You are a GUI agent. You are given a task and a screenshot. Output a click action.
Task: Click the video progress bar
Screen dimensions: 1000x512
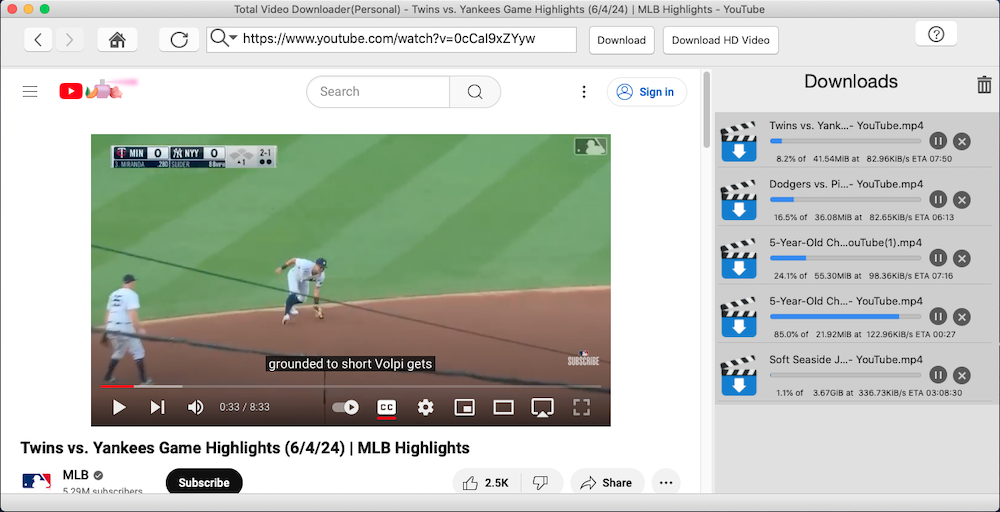click(351, 386)
